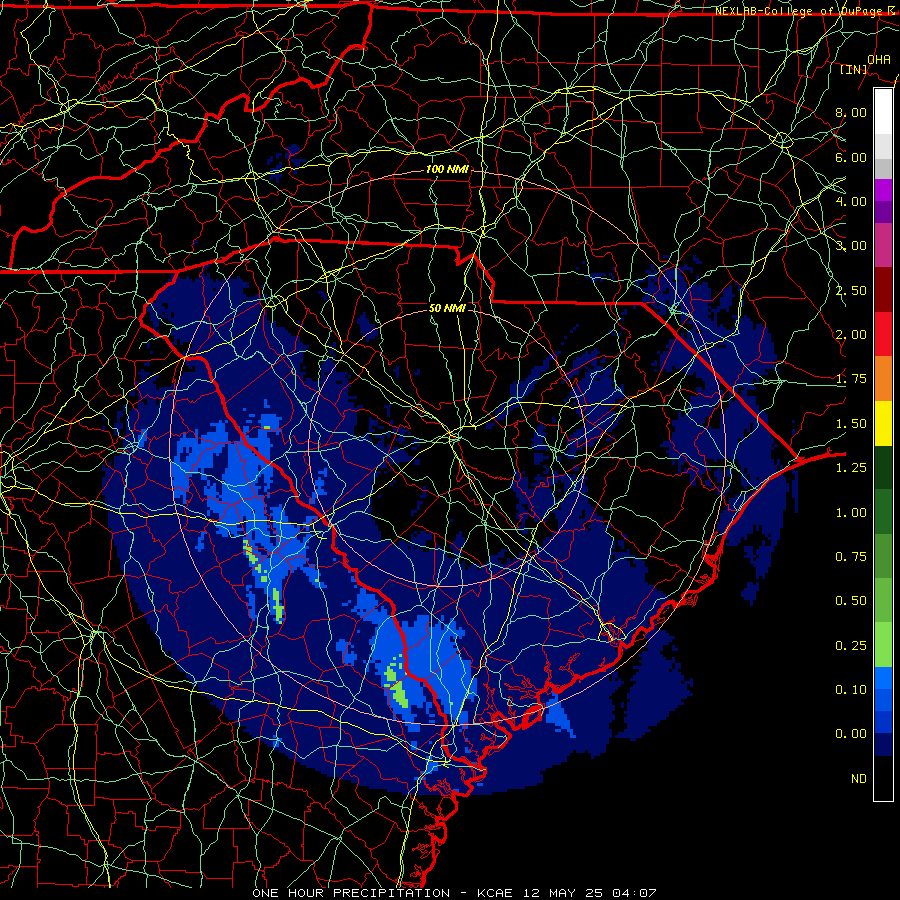Screen dimensions: 900x900
Task: Click the white color swatch in legend
Action: coord(883,112)
